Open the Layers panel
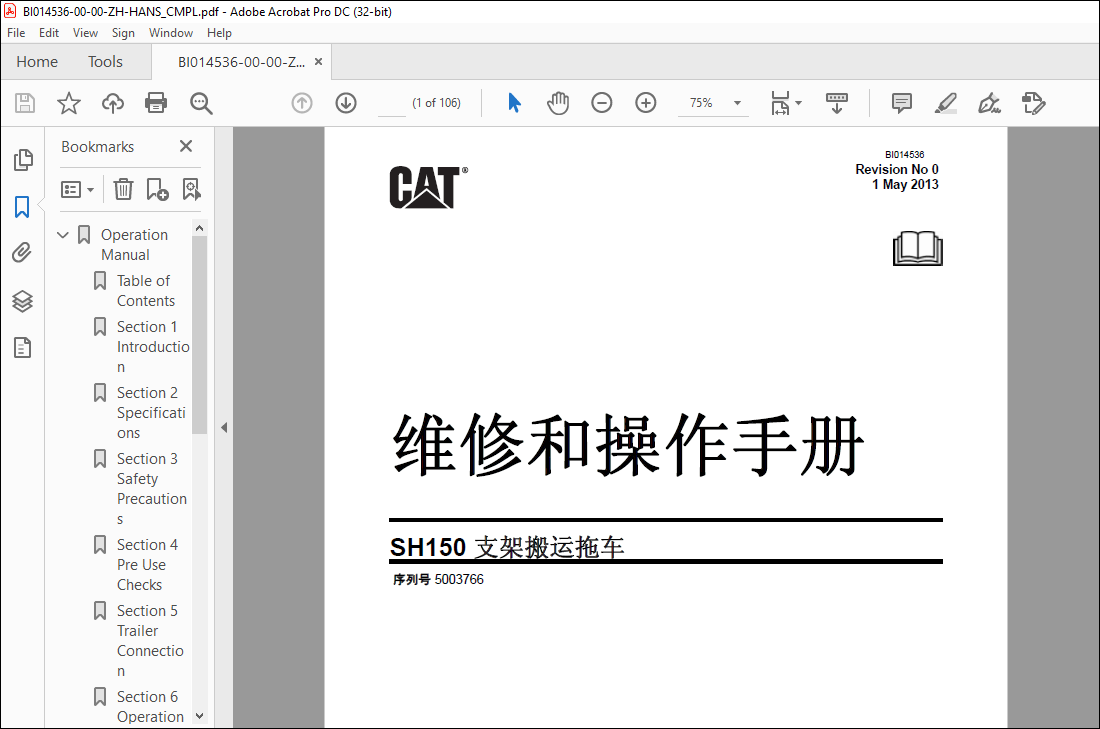This screenshot has height=729, width=1100. [22, 301]
